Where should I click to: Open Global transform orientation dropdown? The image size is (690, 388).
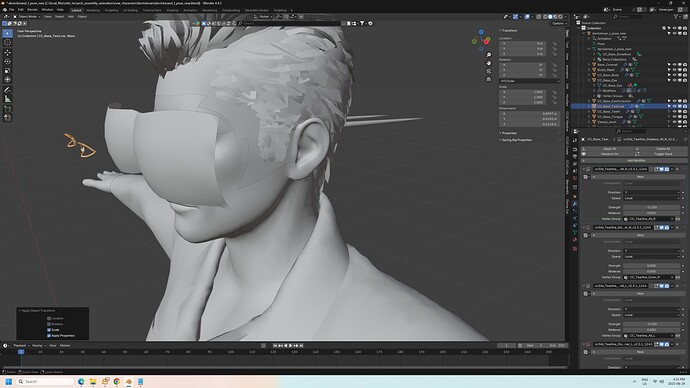(x=264, y=17)
